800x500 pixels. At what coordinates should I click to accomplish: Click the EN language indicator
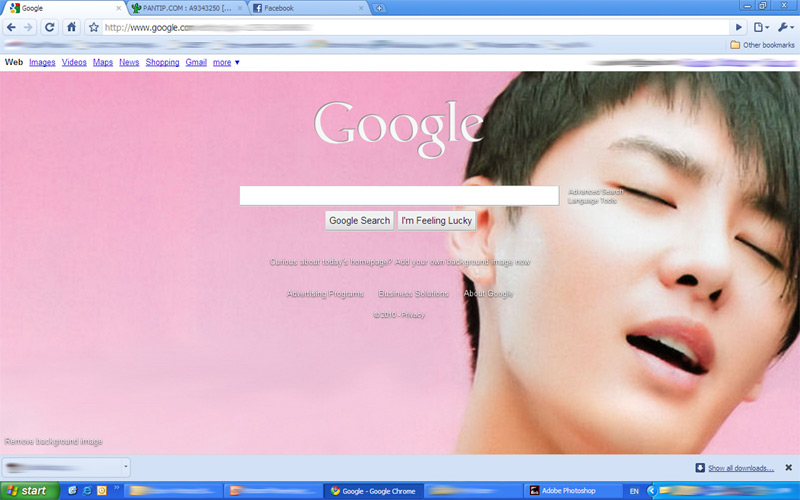(x=634, y=491)
